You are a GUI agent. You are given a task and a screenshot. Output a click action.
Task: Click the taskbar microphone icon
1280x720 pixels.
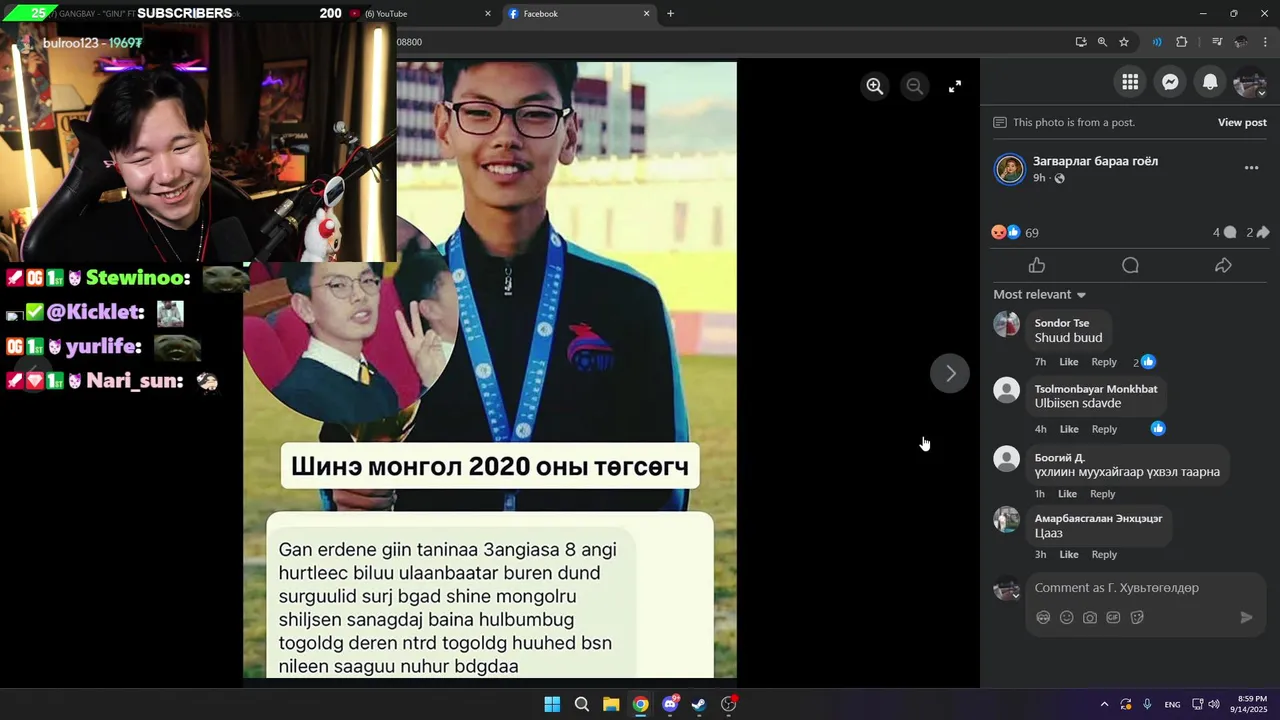coord(1148,704)
